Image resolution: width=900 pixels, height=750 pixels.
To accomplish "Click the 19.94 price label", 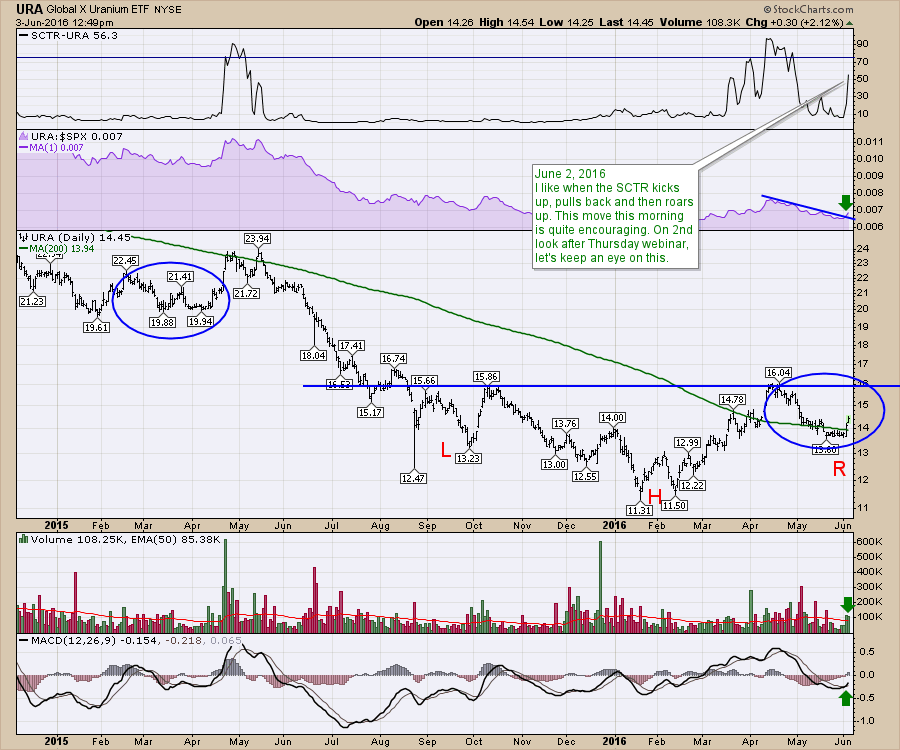I will pos(200,321).
